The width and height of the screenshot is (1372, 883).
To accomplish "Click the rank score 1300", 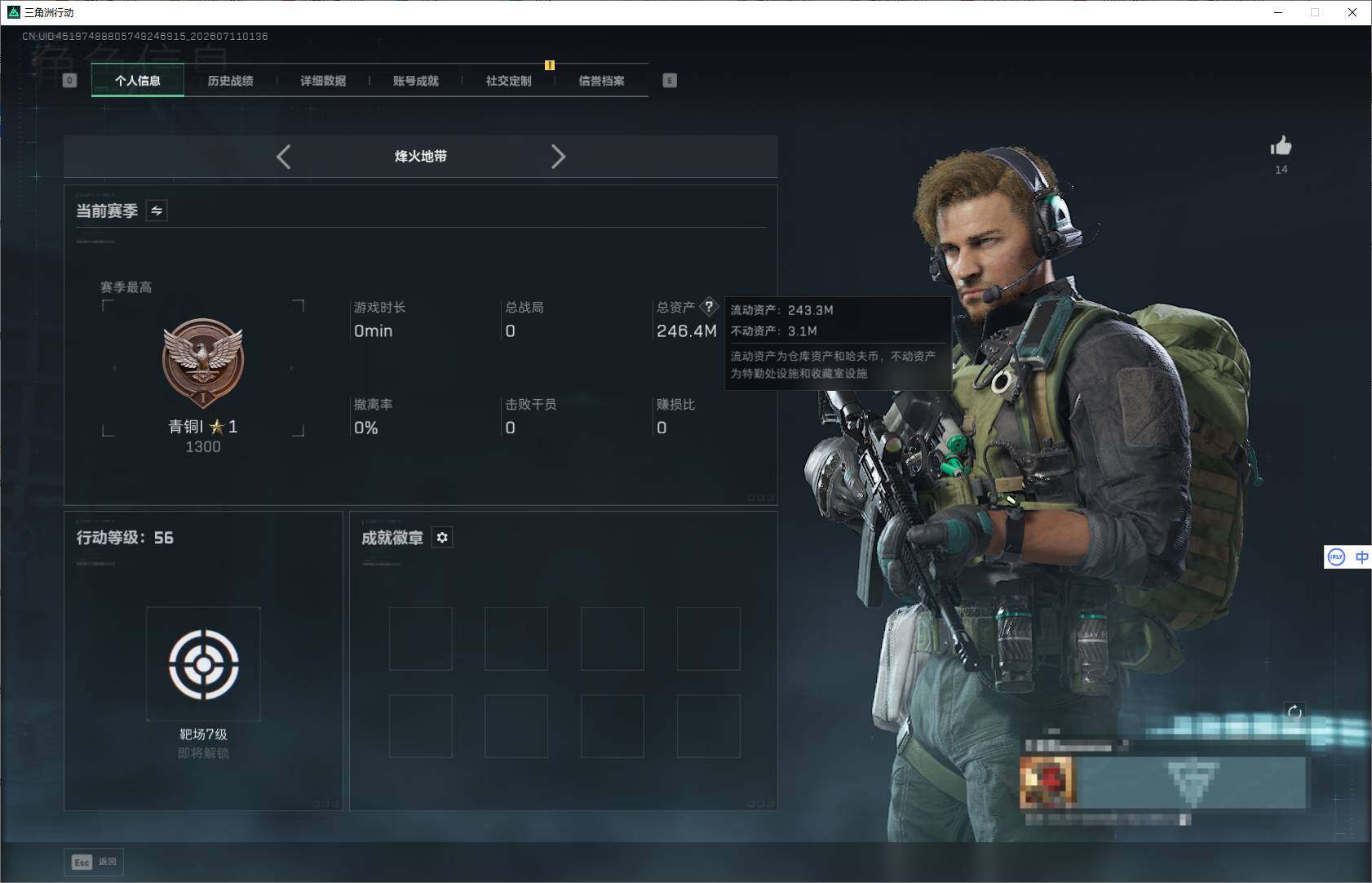I will [203, 446].
